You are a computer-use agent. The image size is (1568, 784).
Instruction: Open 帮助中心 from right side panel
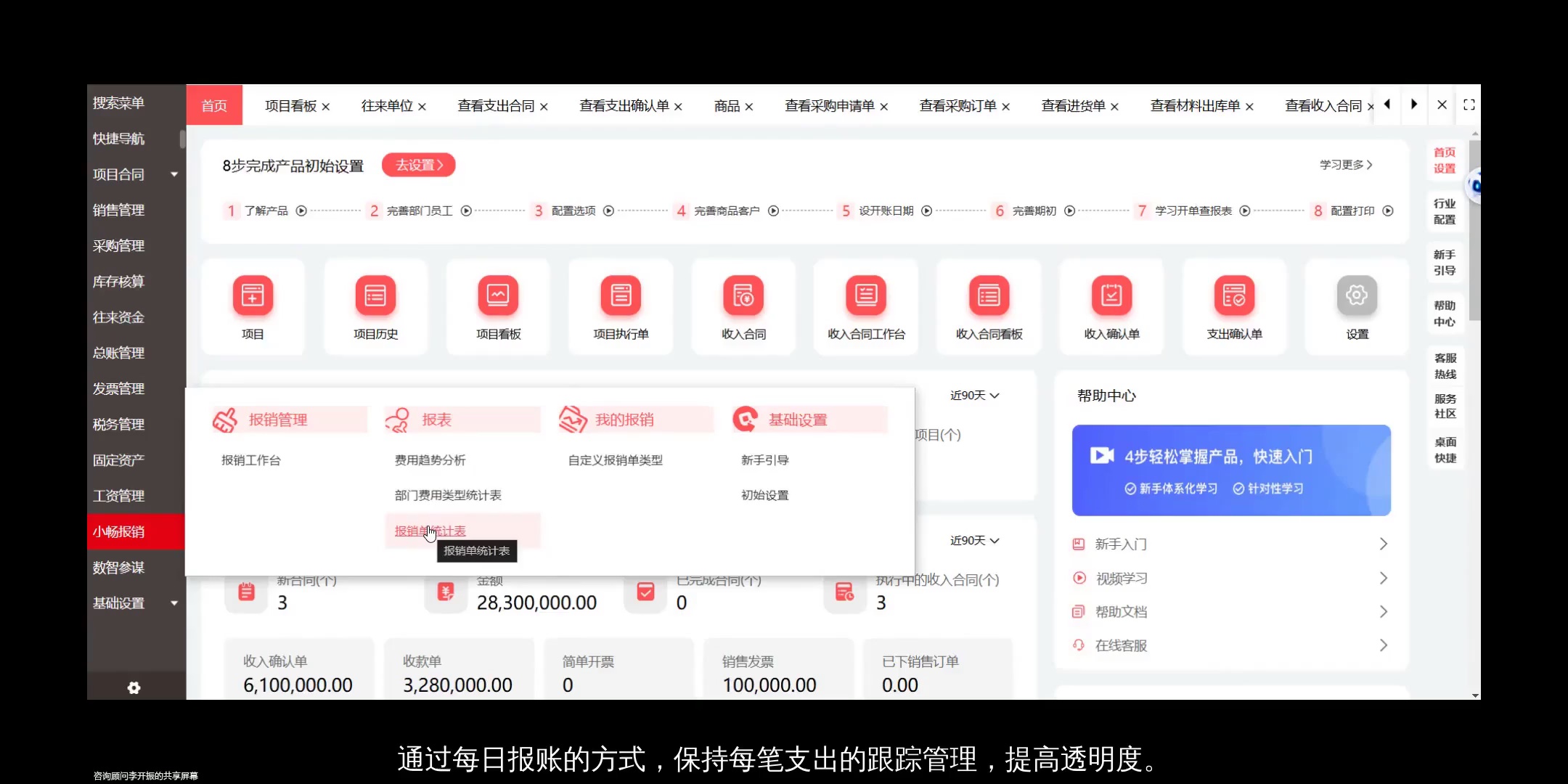(1445, 312)
